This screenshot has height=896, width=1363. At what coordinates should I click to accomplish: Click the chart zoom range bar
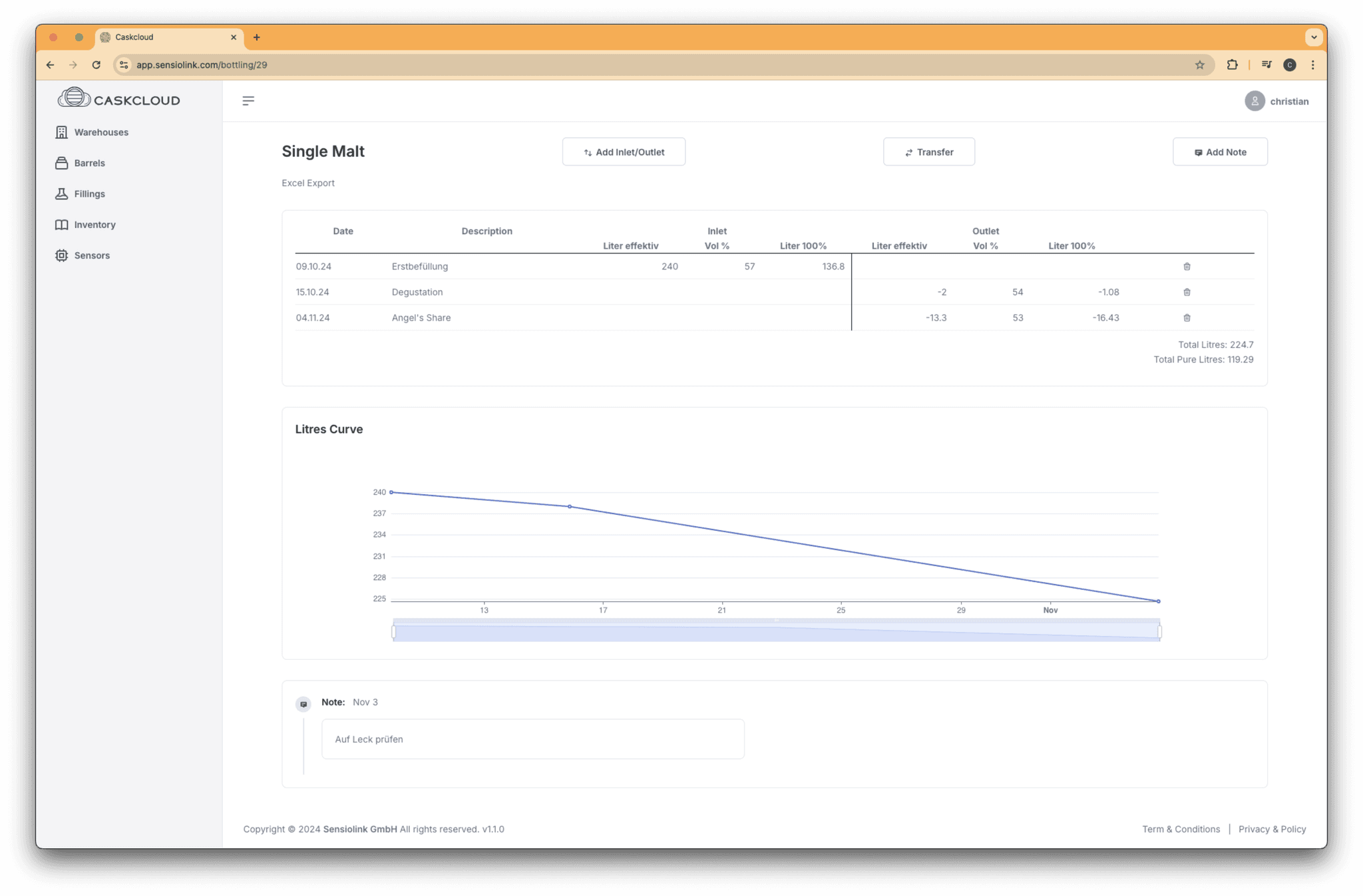[777, 631]
